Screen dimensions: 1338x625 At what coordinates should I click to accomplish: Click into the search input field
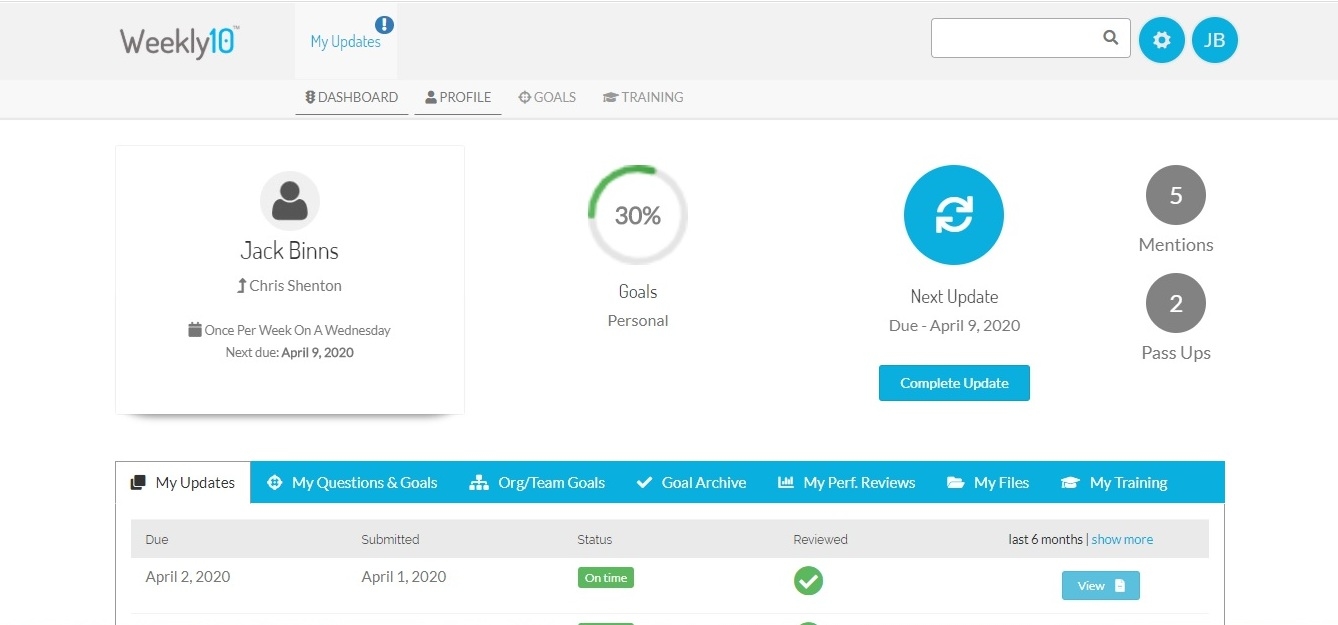coord(1015,38)
